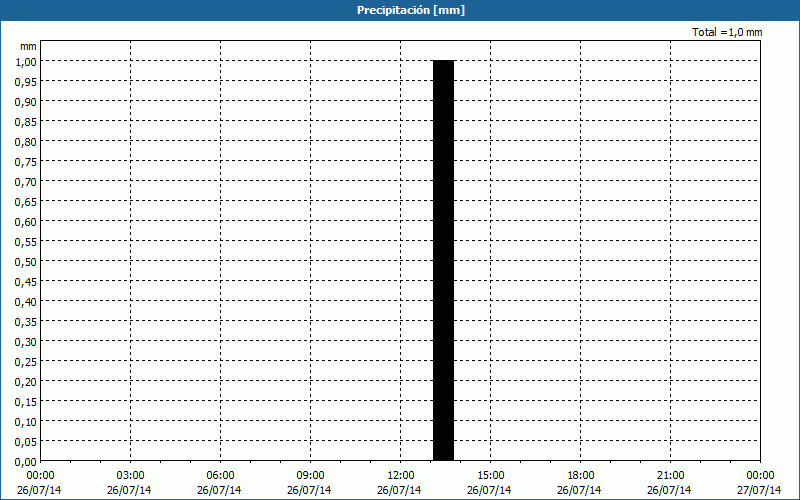Click the 'mm' unit label above axis

tap(28, 46)
